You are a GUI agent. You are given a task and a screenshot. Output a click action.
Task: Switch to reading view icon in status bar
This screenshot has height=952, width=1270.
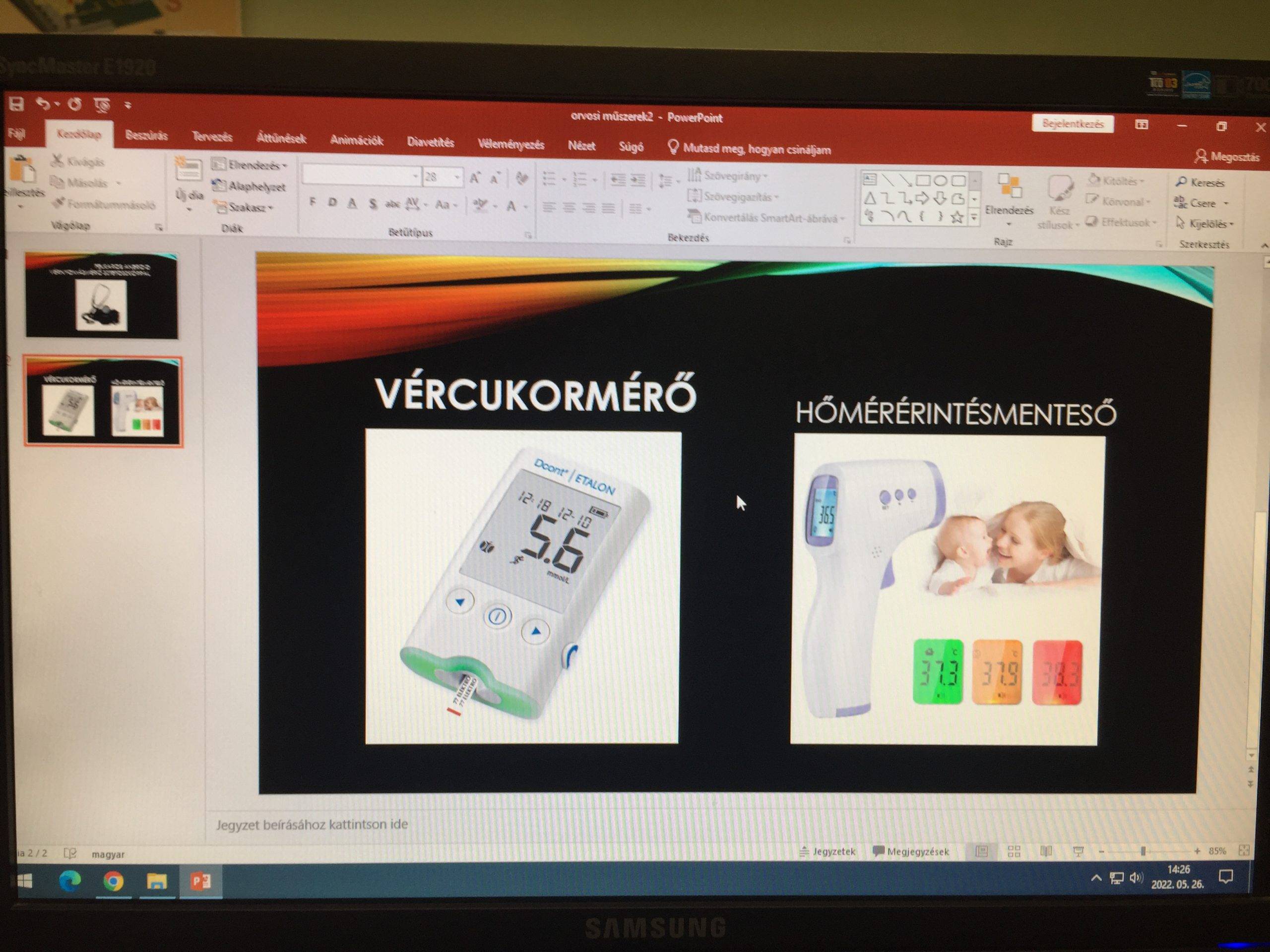click(1046, 851)
